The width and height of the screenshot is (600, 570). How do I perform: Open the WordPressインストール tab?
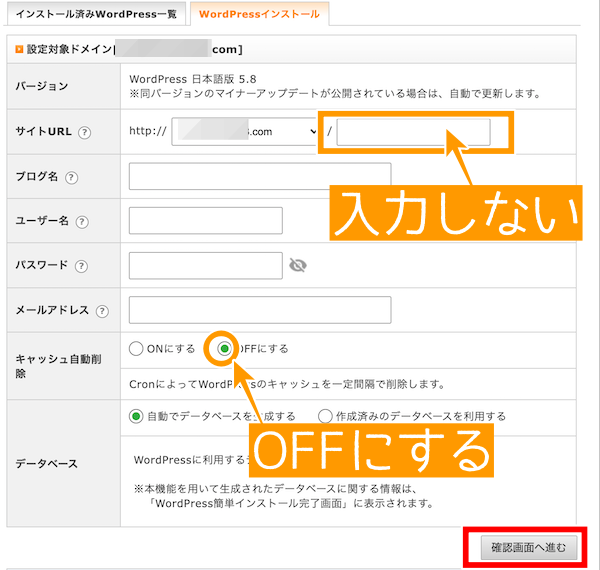[259, 14]
